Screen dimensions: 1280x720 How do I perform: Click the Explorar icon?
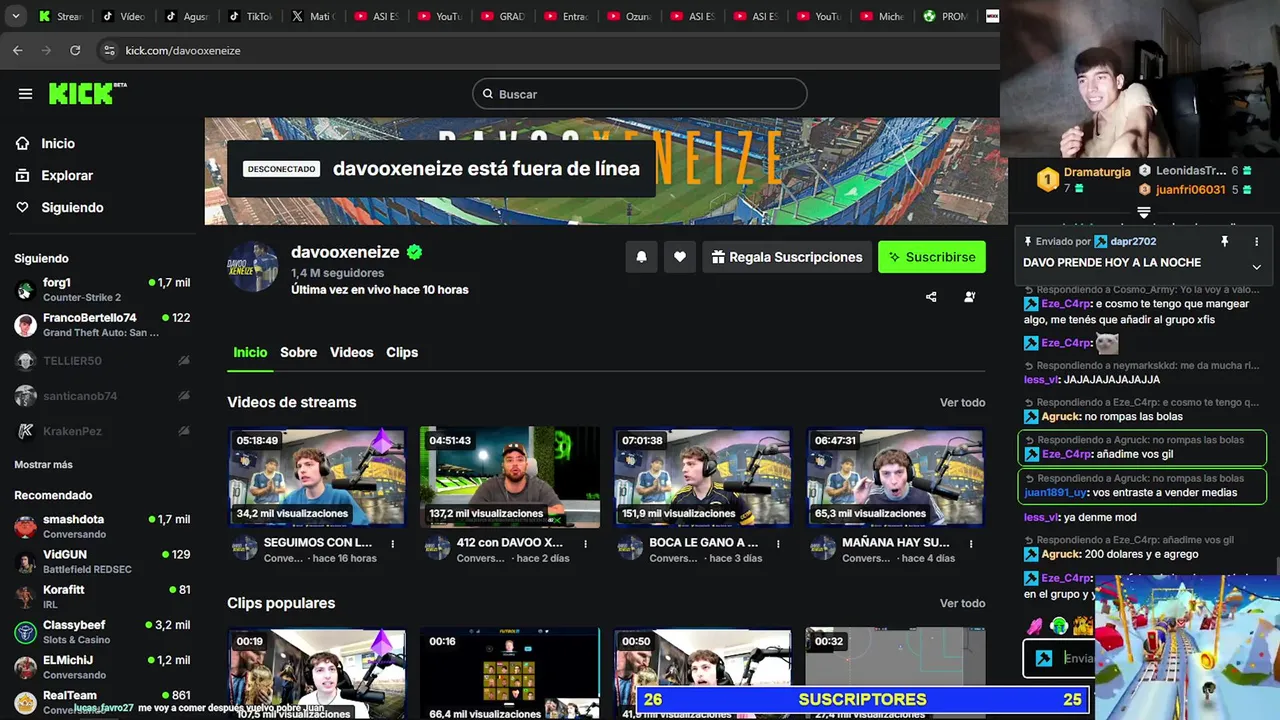coord(22,175)
